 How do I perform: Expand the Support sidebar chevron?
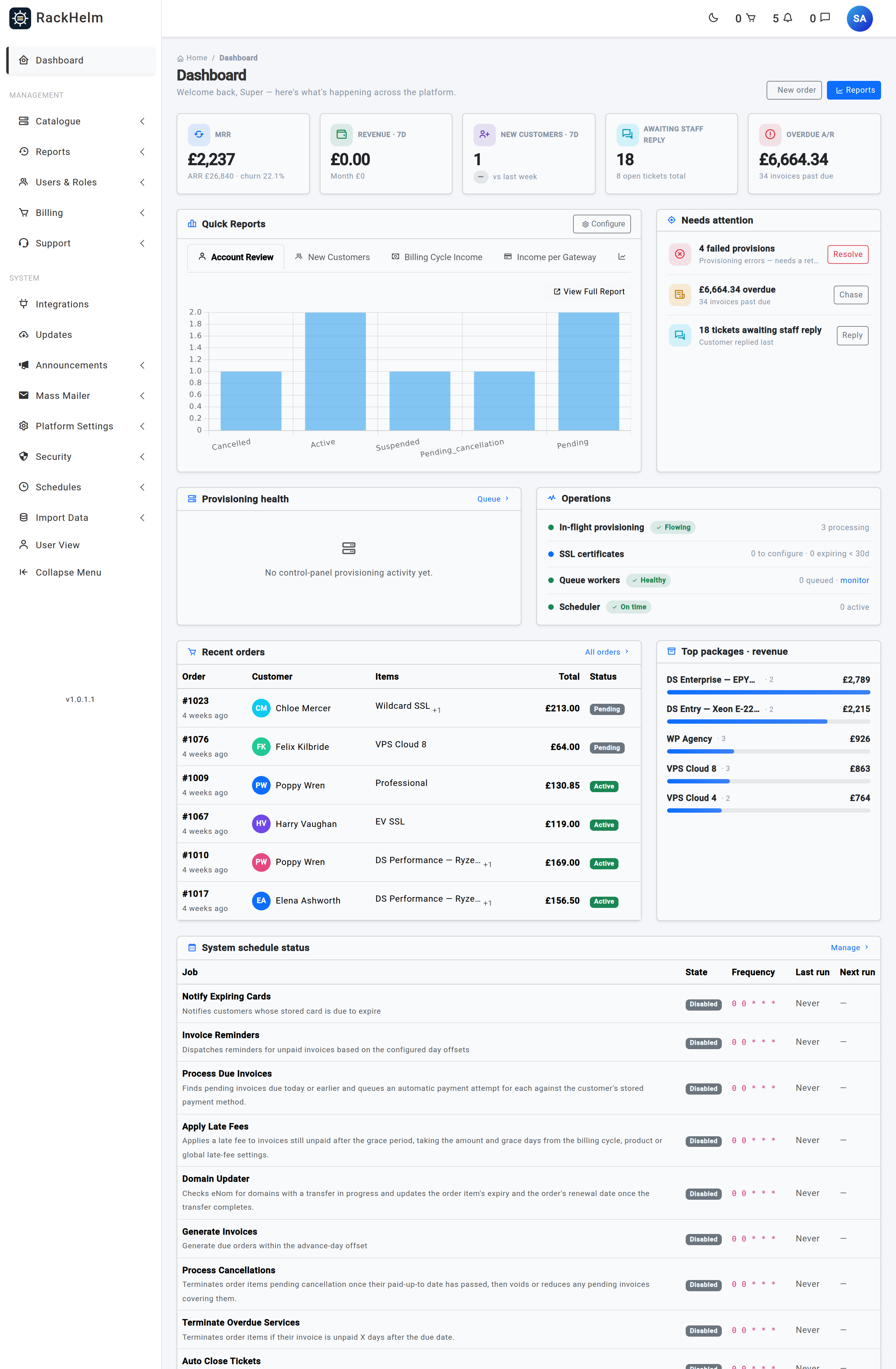(x=142, y=243)
